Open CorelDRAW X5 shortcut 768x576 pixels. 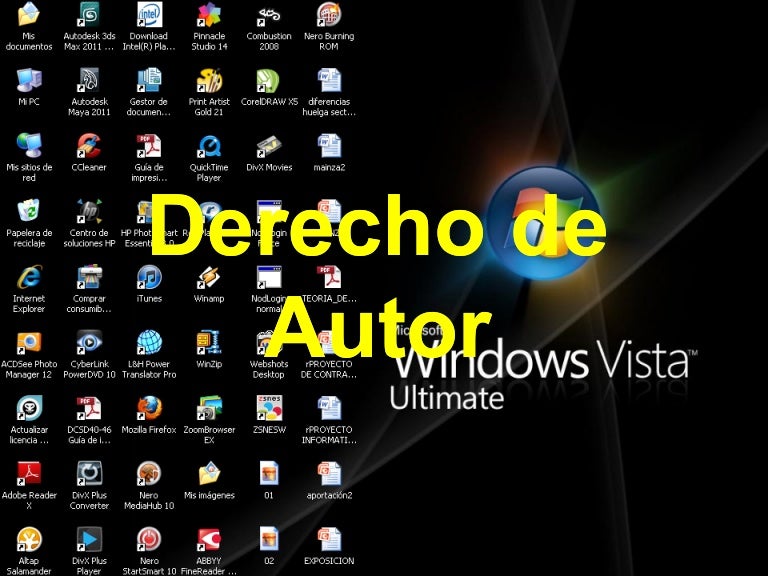[269, 80]
